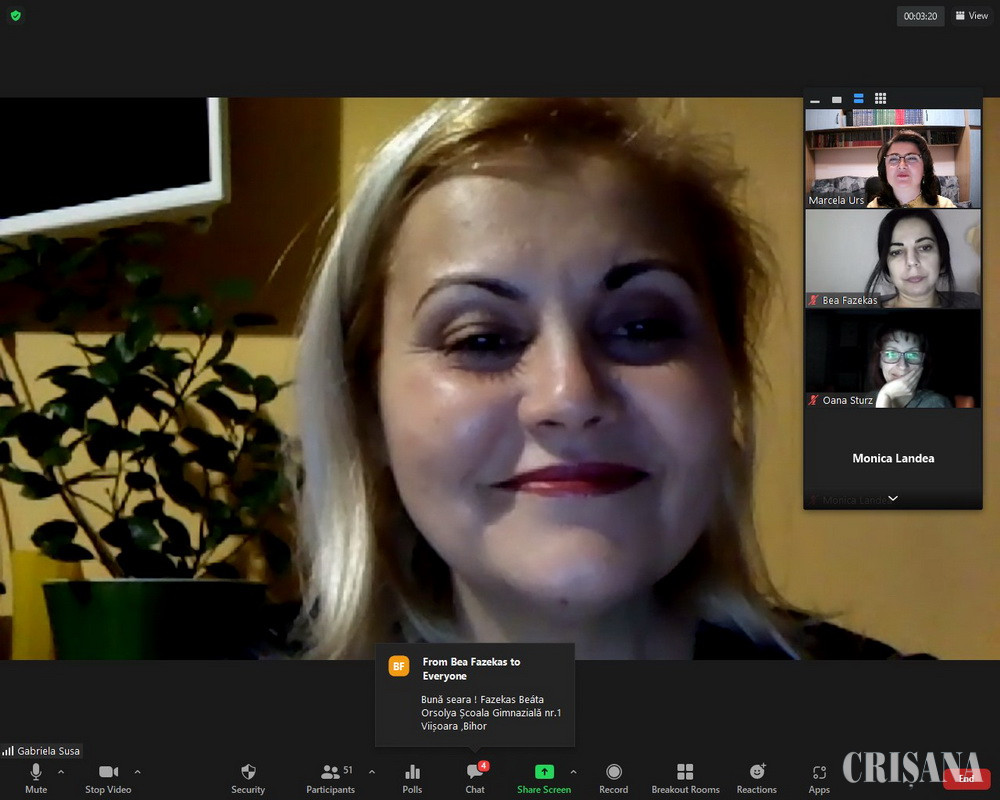Click the green encryption shield icon
The image size is (1000, 800).
[x=15, y=16]
